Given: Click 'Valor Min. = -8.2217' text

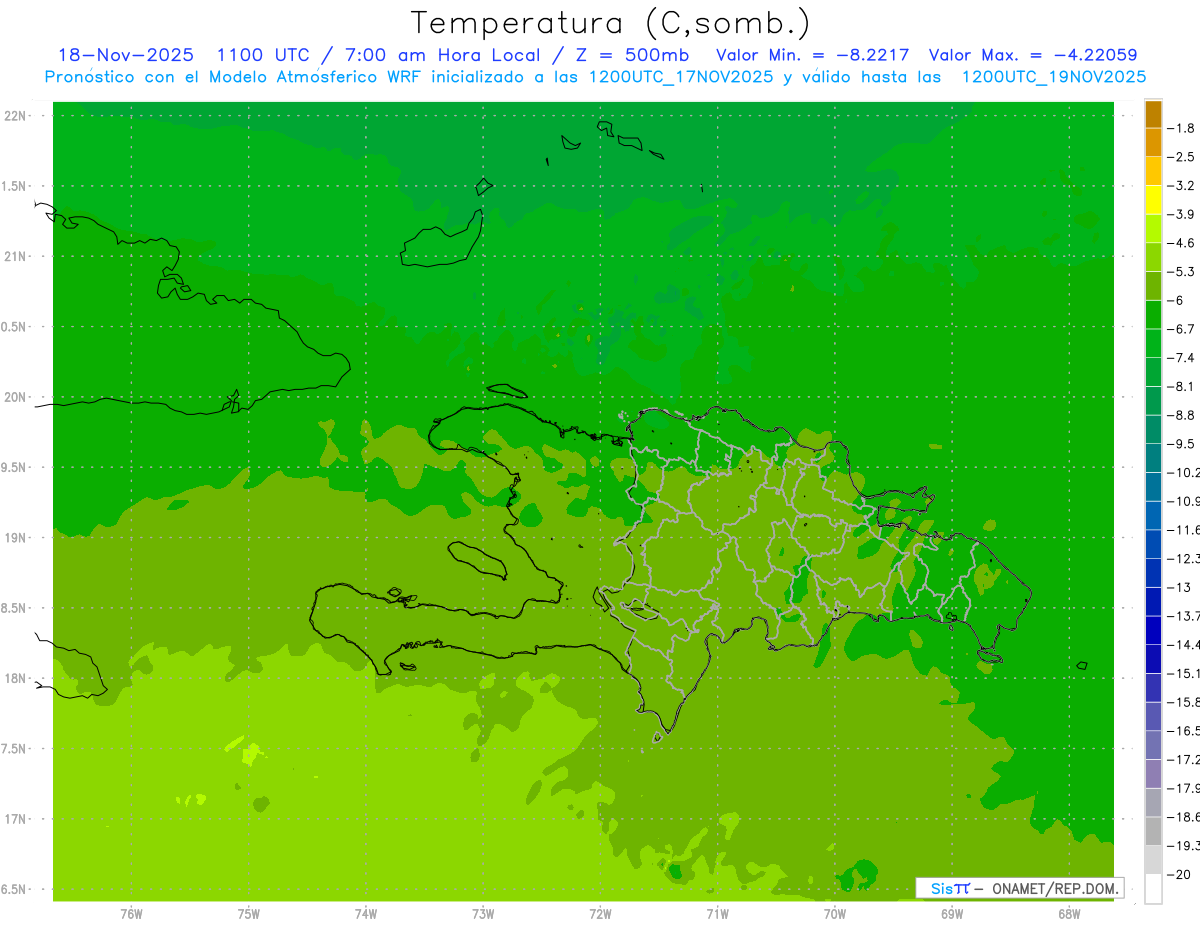Looking at the screenshot, I should (x=812, y=55).
